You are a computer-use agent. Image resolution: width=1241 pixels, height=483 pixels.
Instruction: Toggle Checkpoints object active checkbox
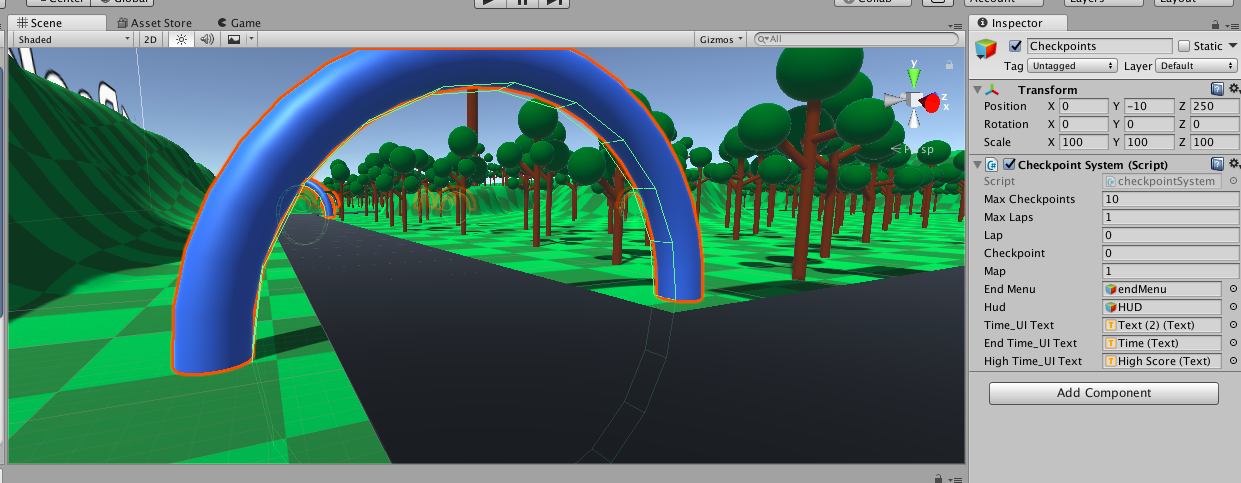click(x=1016, y=46)
